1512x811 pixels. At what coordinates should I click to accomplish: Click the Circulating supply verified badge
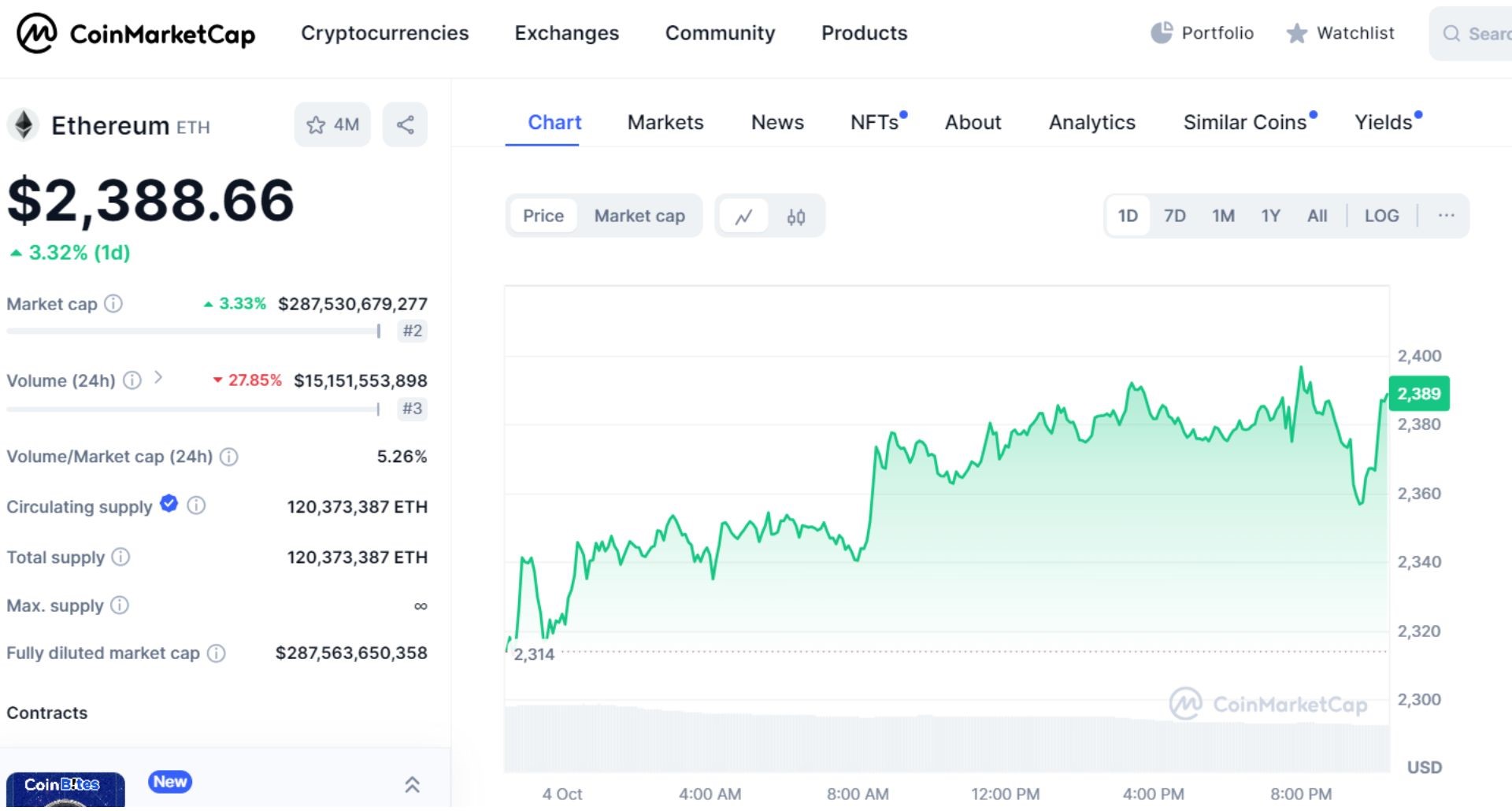[169, 503]
